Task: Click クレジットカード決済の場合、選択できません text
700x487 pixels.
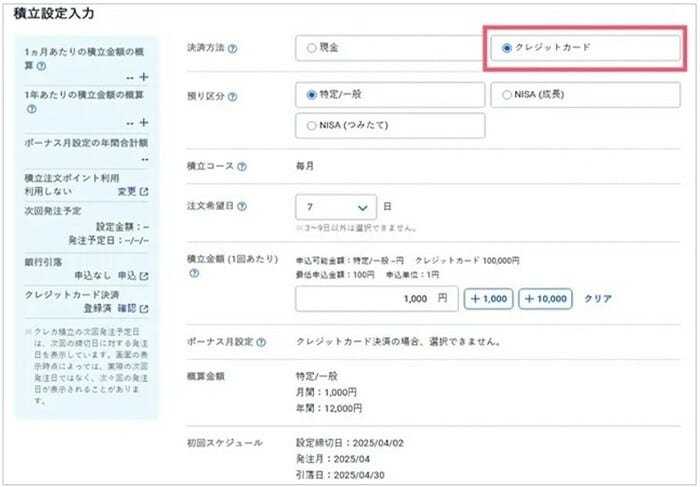Action: (399, 342)
